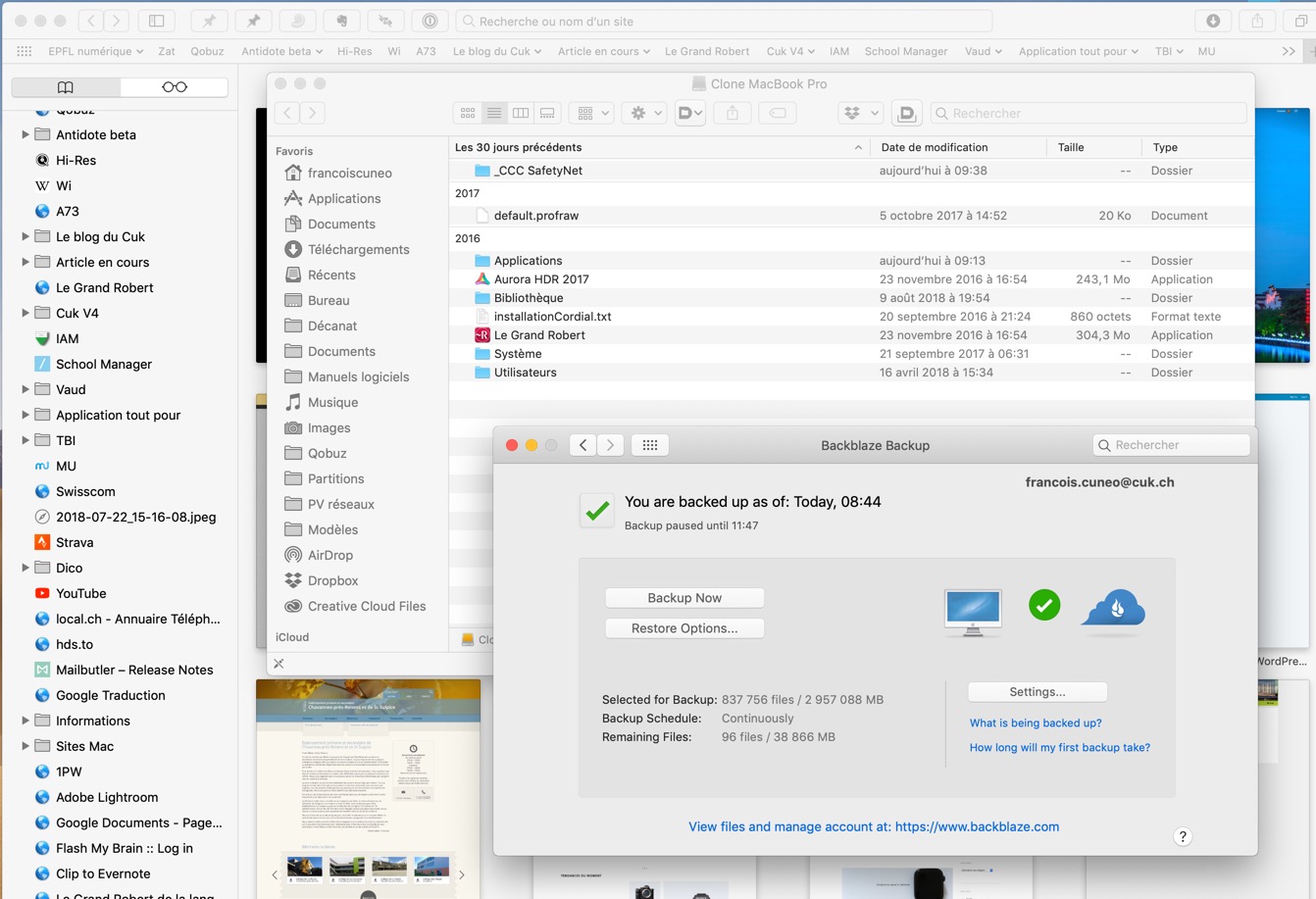Click Backblaze show all grid icon

(649, 445)
